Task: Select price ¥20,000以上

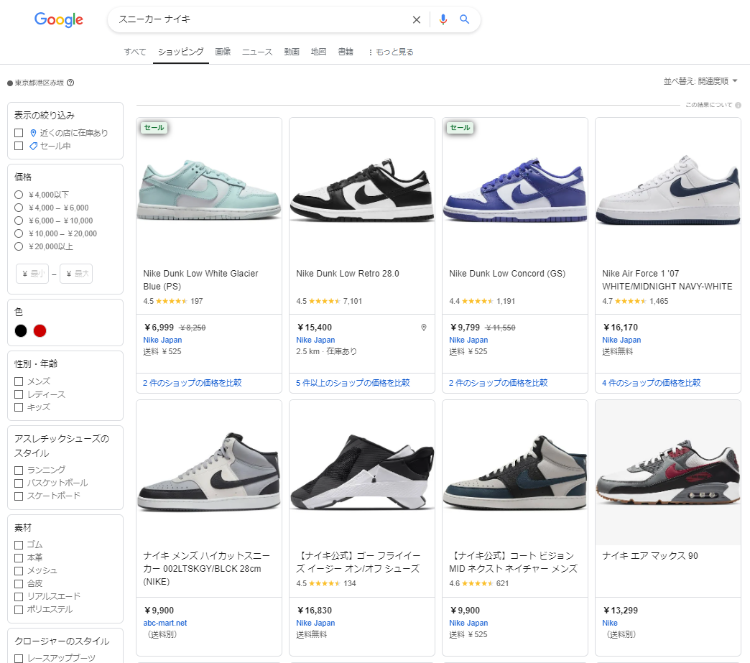Action: 19,246
